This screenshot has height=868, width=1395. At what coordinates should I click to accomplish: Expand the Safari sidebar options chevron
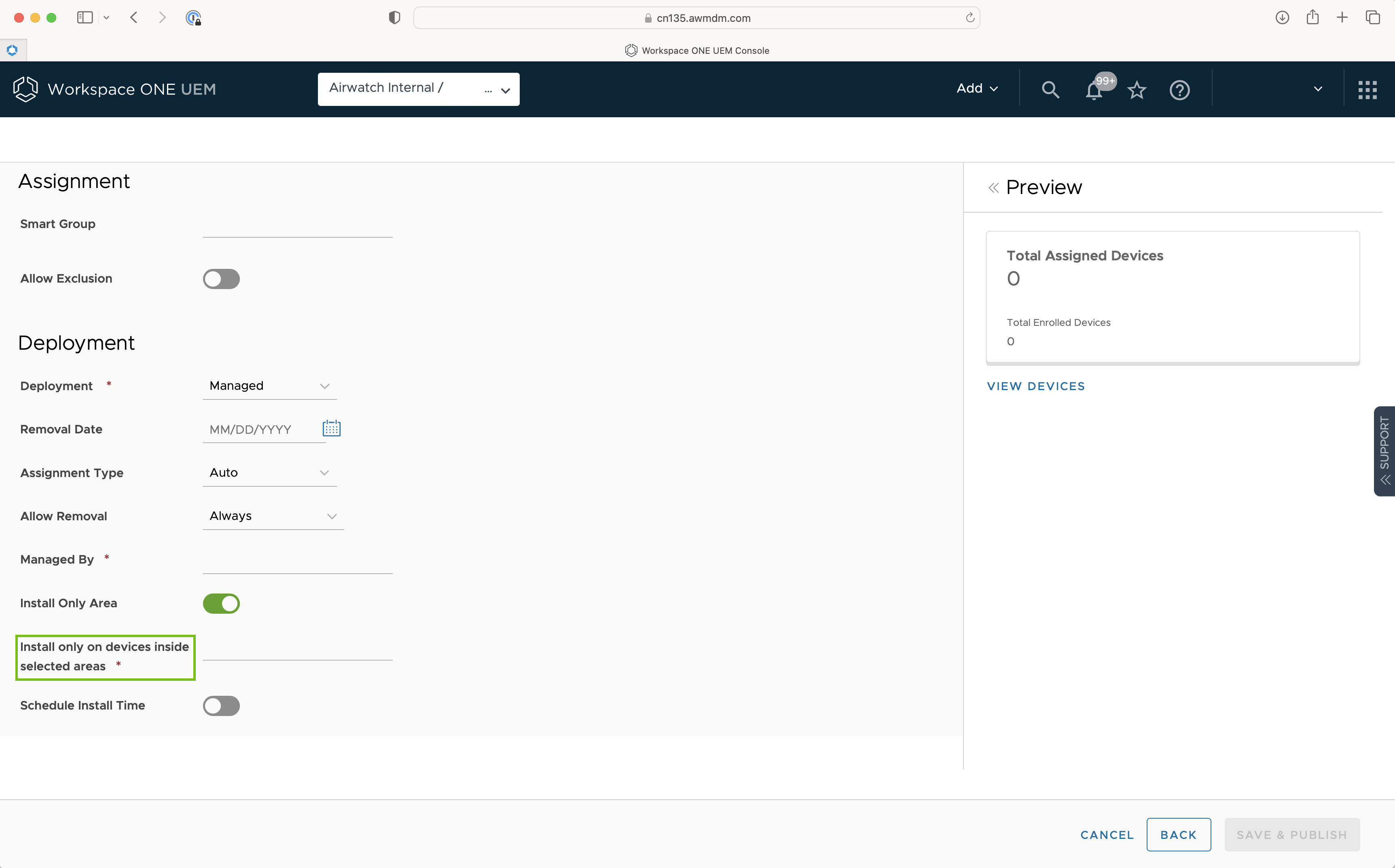(106, 18)
